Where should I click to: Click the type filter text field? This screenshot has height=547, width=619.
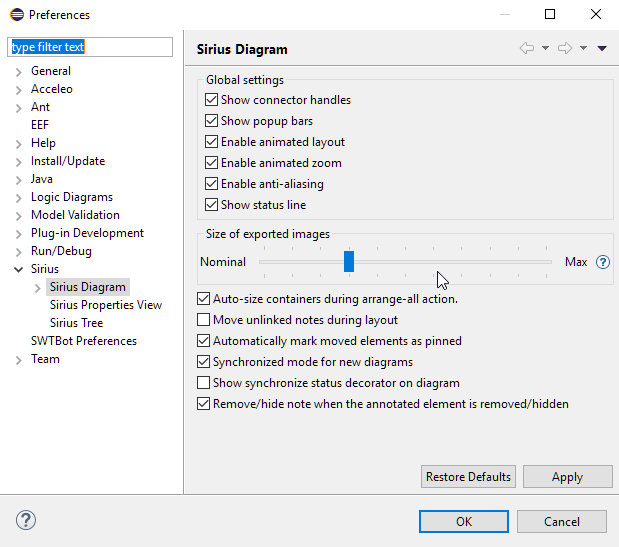(x=90, y=47)
